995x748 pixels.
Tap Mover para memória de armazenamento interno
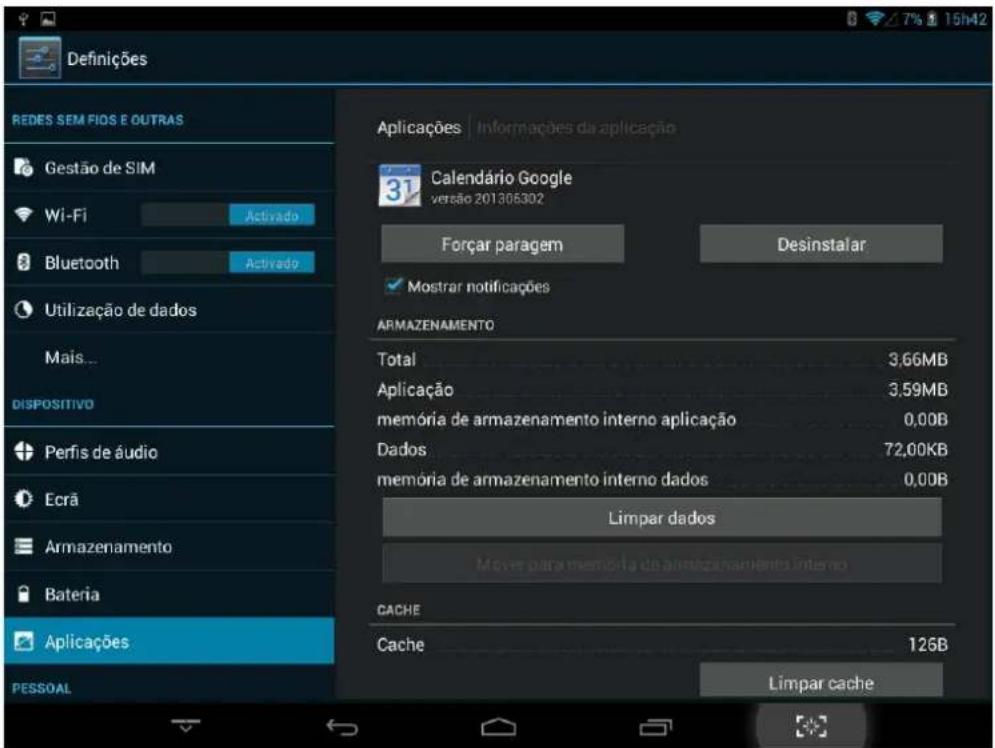(x=662, y=563)
